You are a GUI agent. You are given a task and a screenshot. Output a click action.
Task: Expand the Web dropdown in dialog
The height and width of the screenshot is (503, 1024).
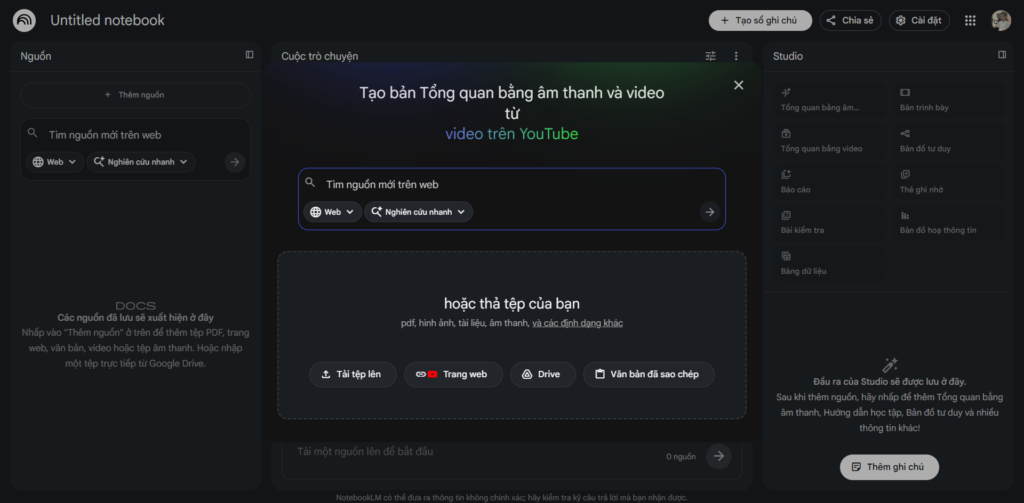(x=332, y=212)
